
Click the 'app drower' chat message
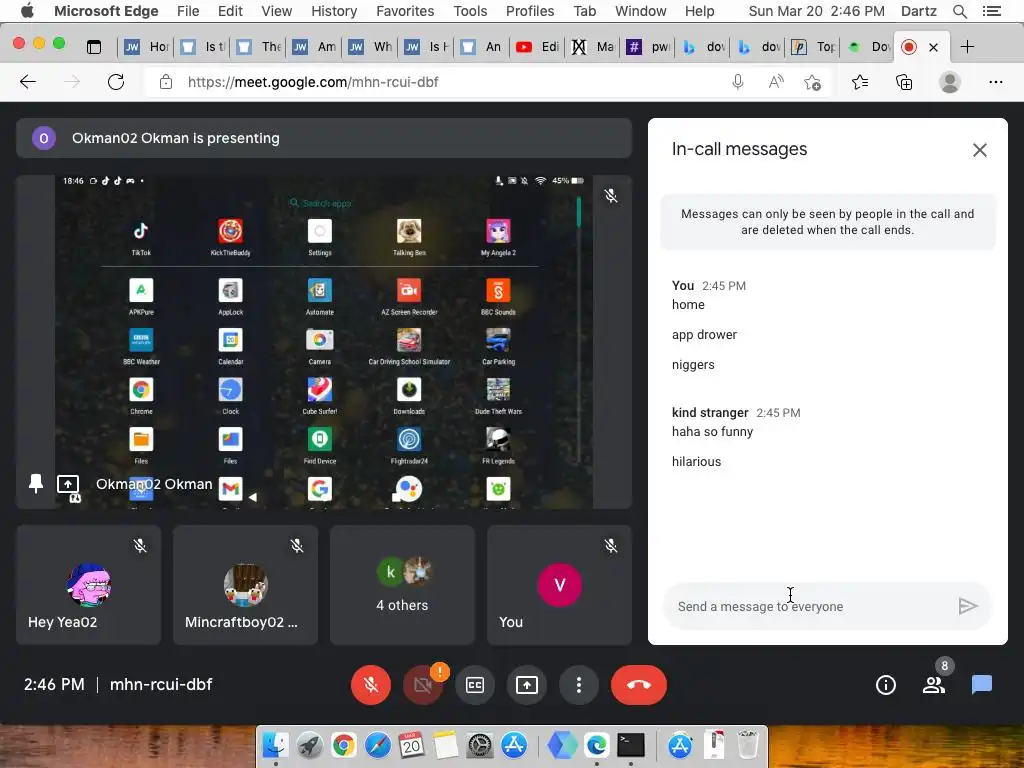(704, 334)
